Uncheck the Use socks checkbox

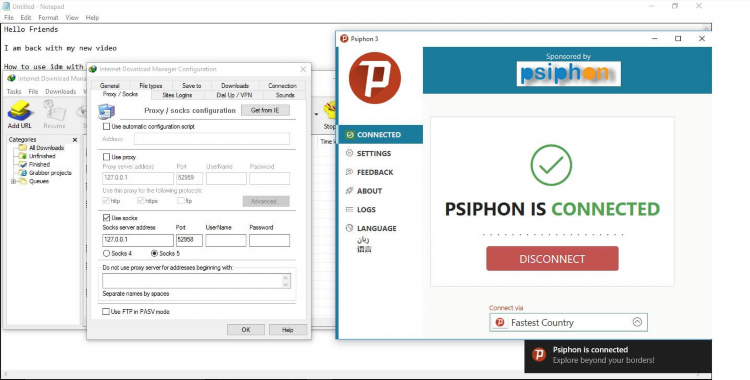point(106,217)
